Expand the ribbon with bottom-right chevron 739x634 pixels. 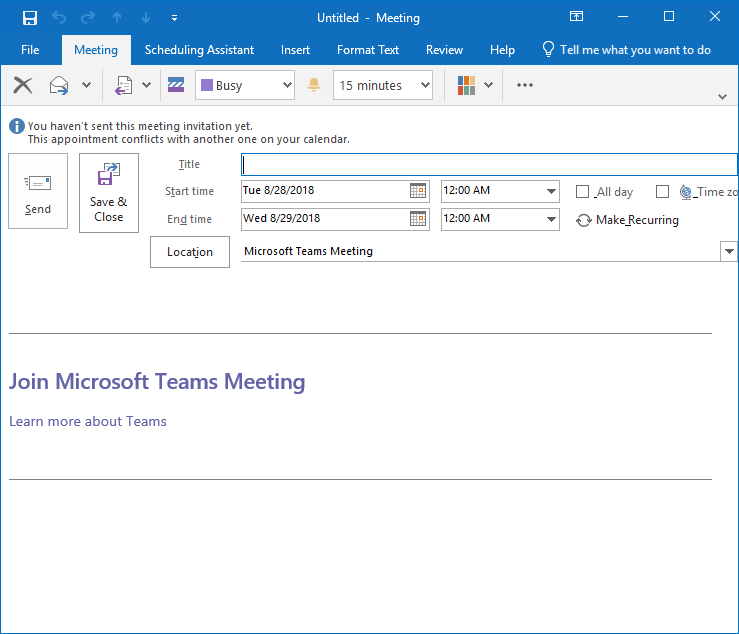pos(722,97)
